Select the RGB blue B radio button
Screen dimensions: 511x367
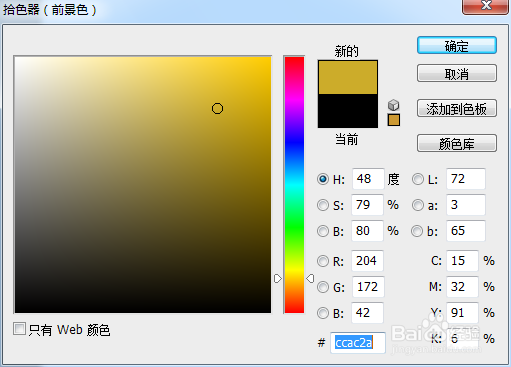click(323, 313)
